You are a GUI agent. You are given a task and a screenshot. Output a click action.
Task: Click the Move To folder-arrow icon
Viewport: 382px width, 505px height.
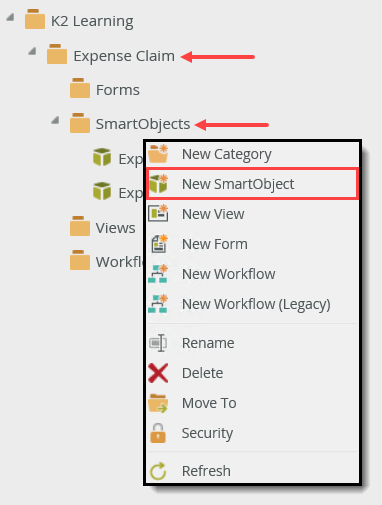pos(158,403)
